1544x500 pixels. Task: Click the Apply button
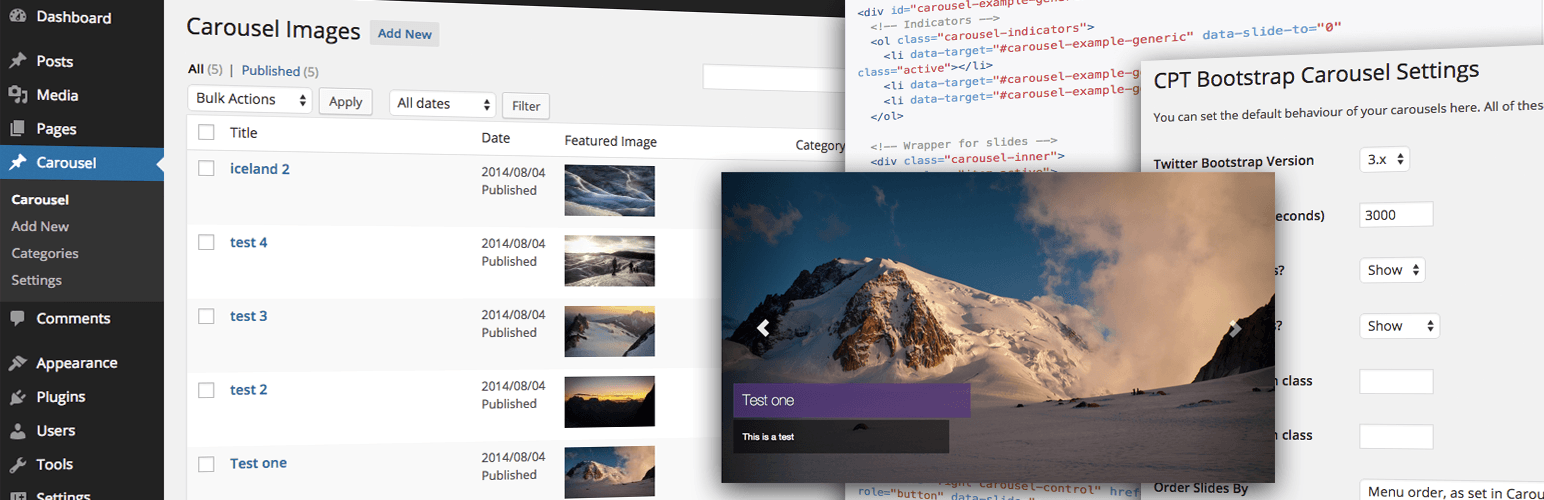(x=345, y=102)
